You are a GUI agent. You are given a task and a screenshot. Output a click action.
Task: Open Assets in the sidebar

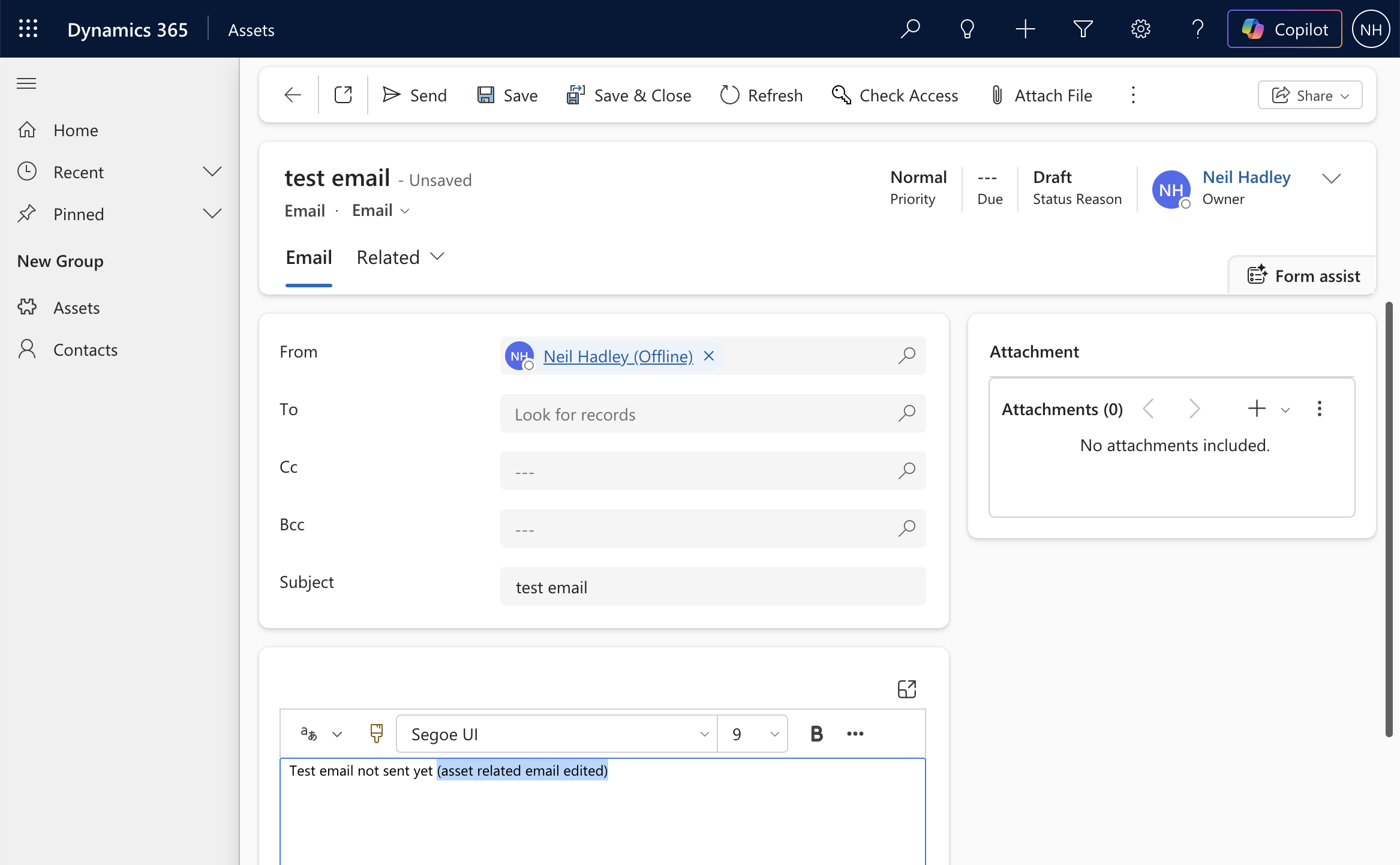coord(76,308)
